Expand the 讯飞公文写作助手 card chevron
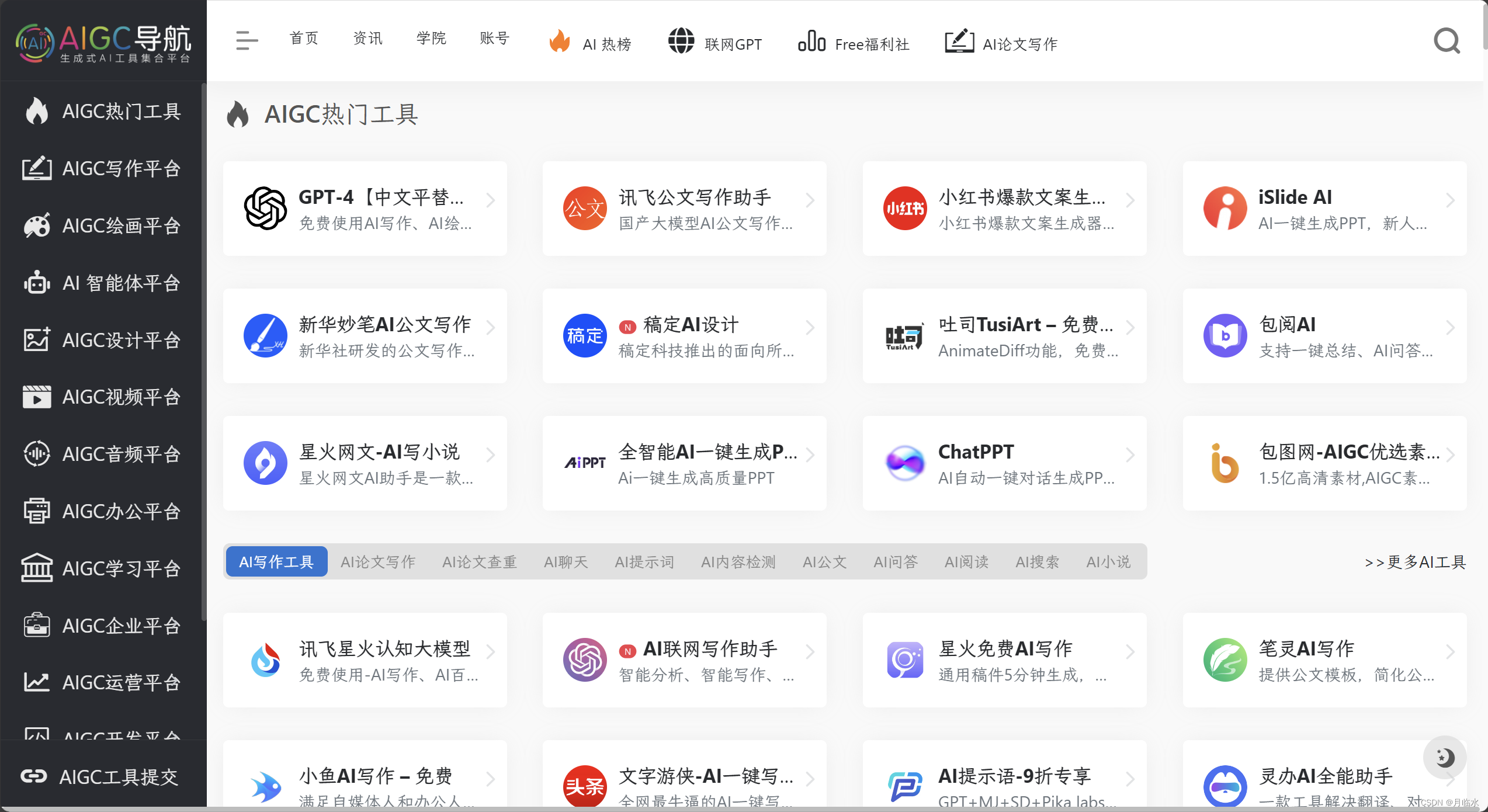The height and width of the screenshot is (812, 1488). (x=810, y=200)
